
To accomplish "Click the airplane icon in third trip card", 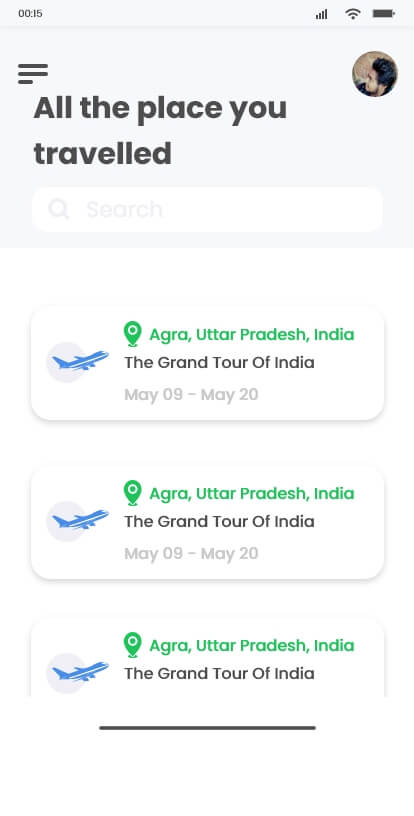I will click(80, 672).
